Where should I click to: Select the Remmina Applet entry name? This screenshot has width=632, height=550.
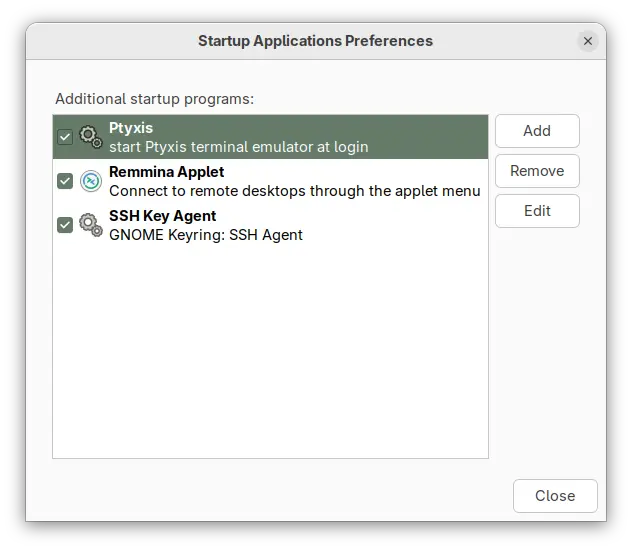[166, 172]
